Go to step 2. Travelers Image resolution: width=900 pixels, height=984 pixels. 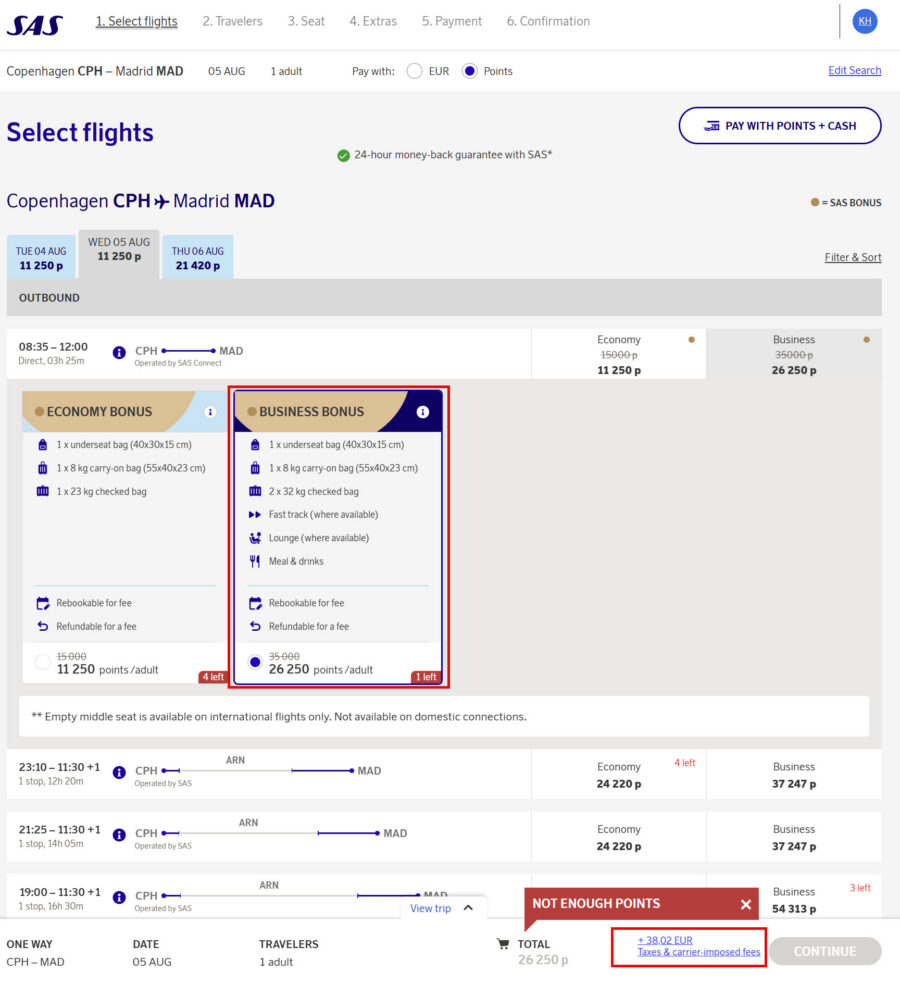click(x=232, y=21)
